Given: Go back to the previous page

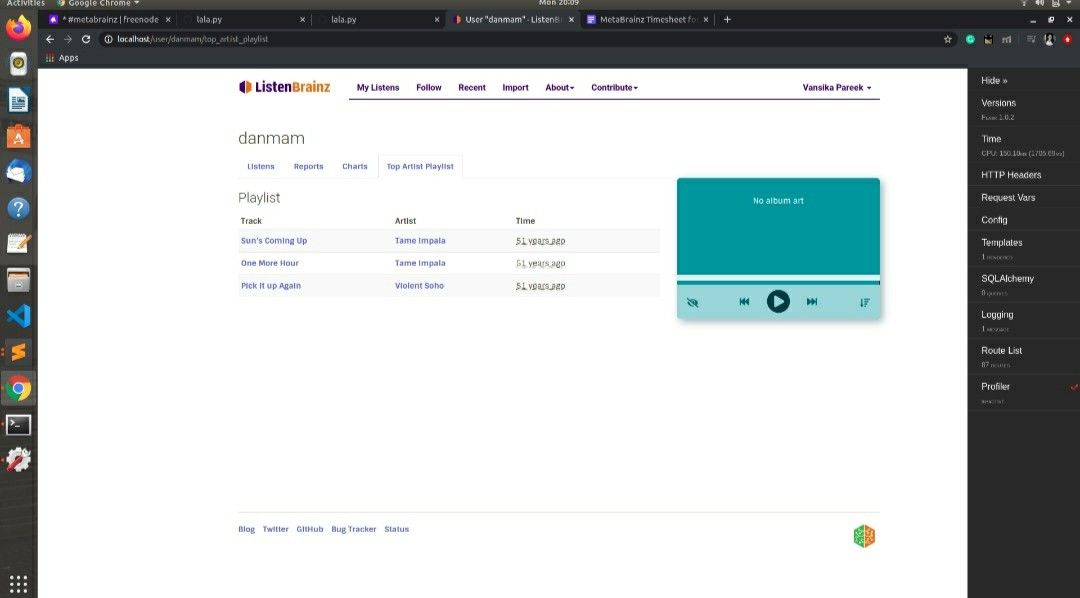Looking at the screenshot, I should (50, 39).
